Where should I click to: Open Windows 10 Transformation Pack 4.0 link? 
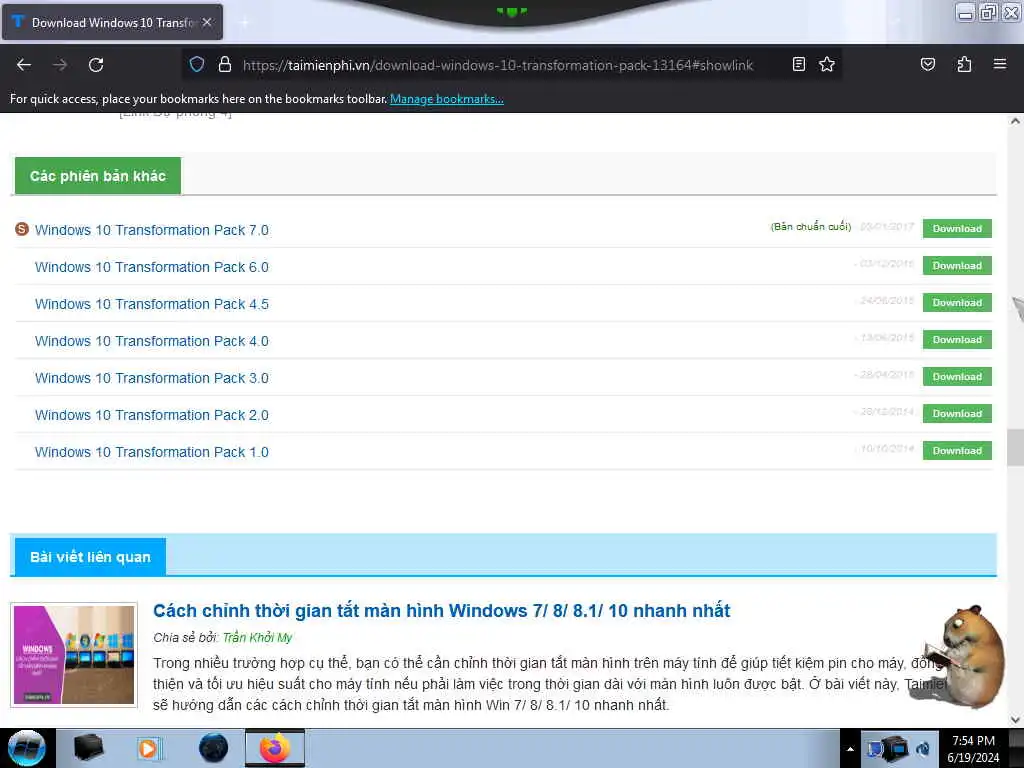tap(152, 341)
